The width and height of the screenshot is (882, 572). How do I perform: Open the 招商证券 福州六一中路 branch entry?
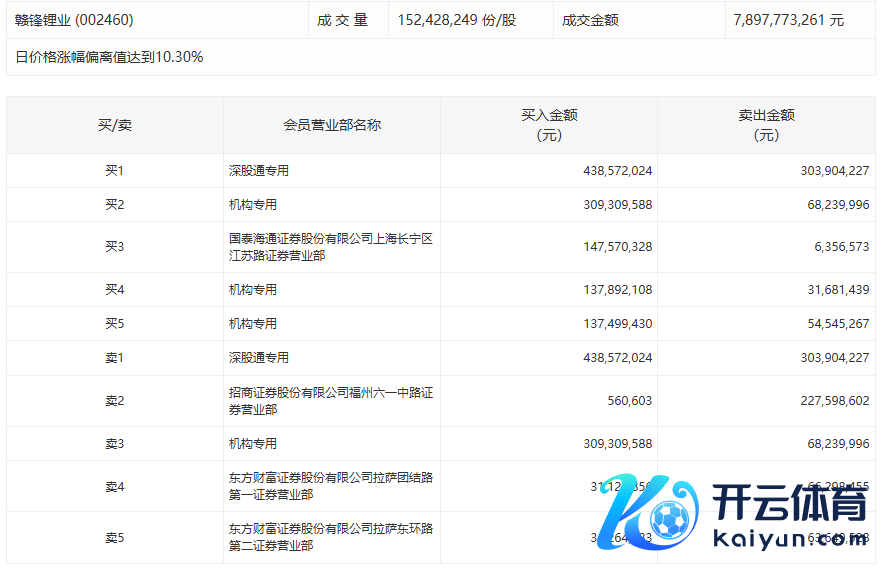point(330,401)
